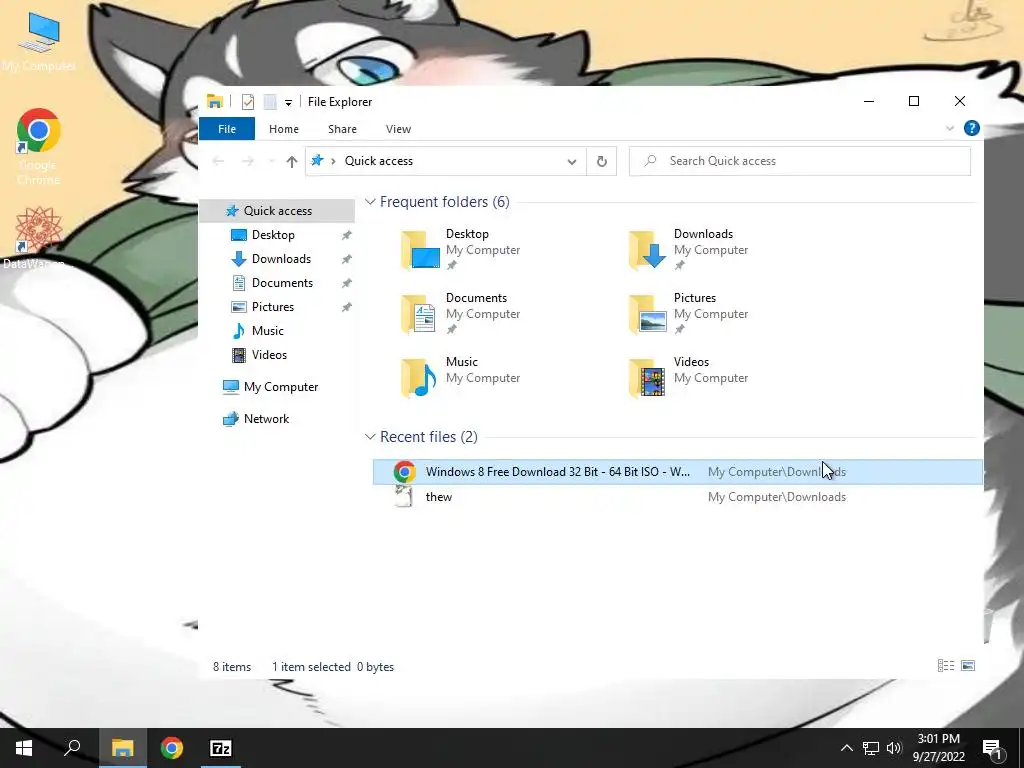Click the Properties icon in the quick access toolbar
The height and width of the screenshot is (768, 1024).
click(x=248, y=102)
